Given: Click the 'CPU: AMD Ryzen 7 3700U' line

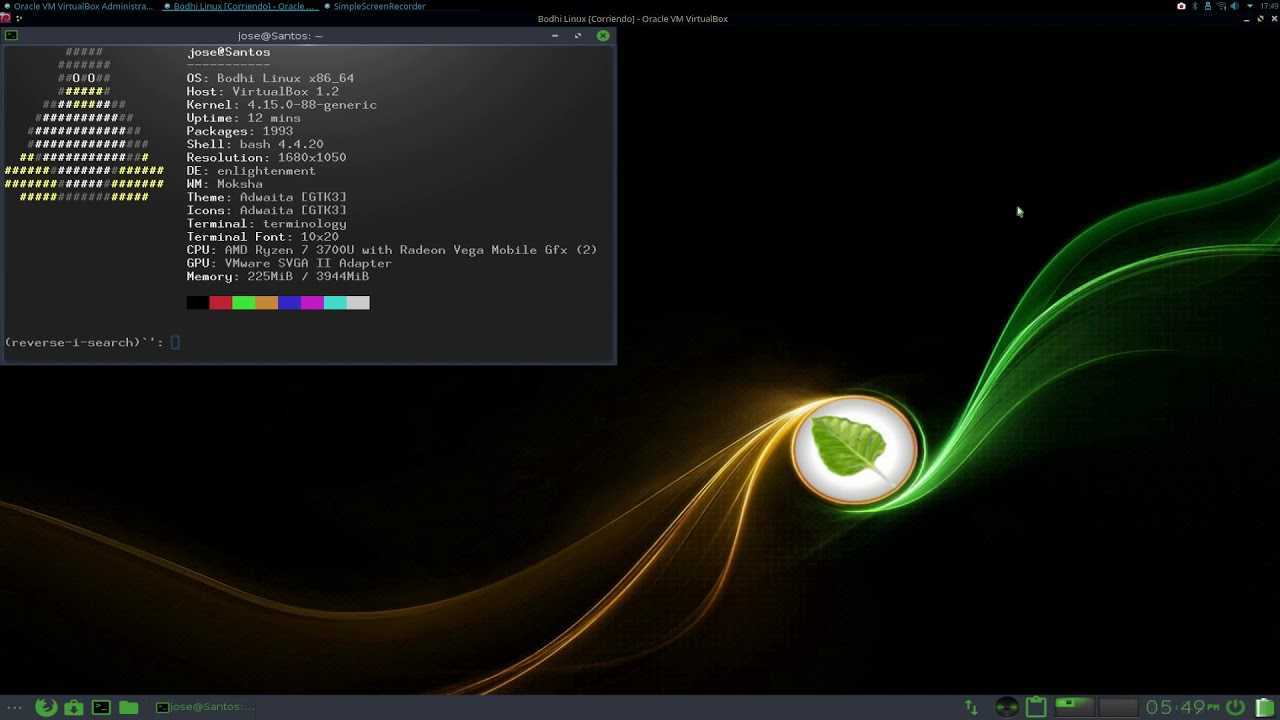Looking at the screenshot, I should (392, 250).
